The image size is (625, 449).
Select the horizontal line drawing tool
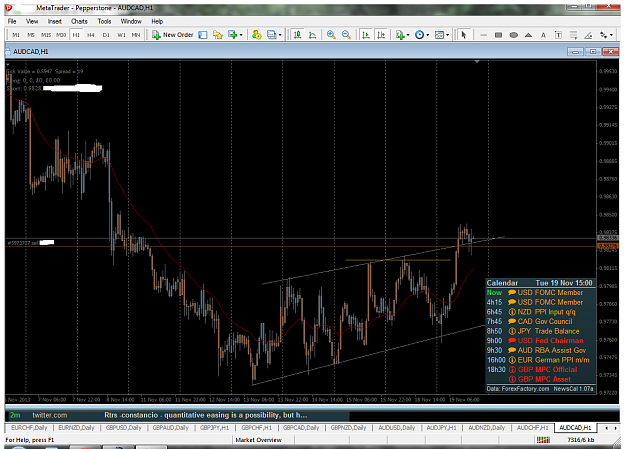[483, 35]
